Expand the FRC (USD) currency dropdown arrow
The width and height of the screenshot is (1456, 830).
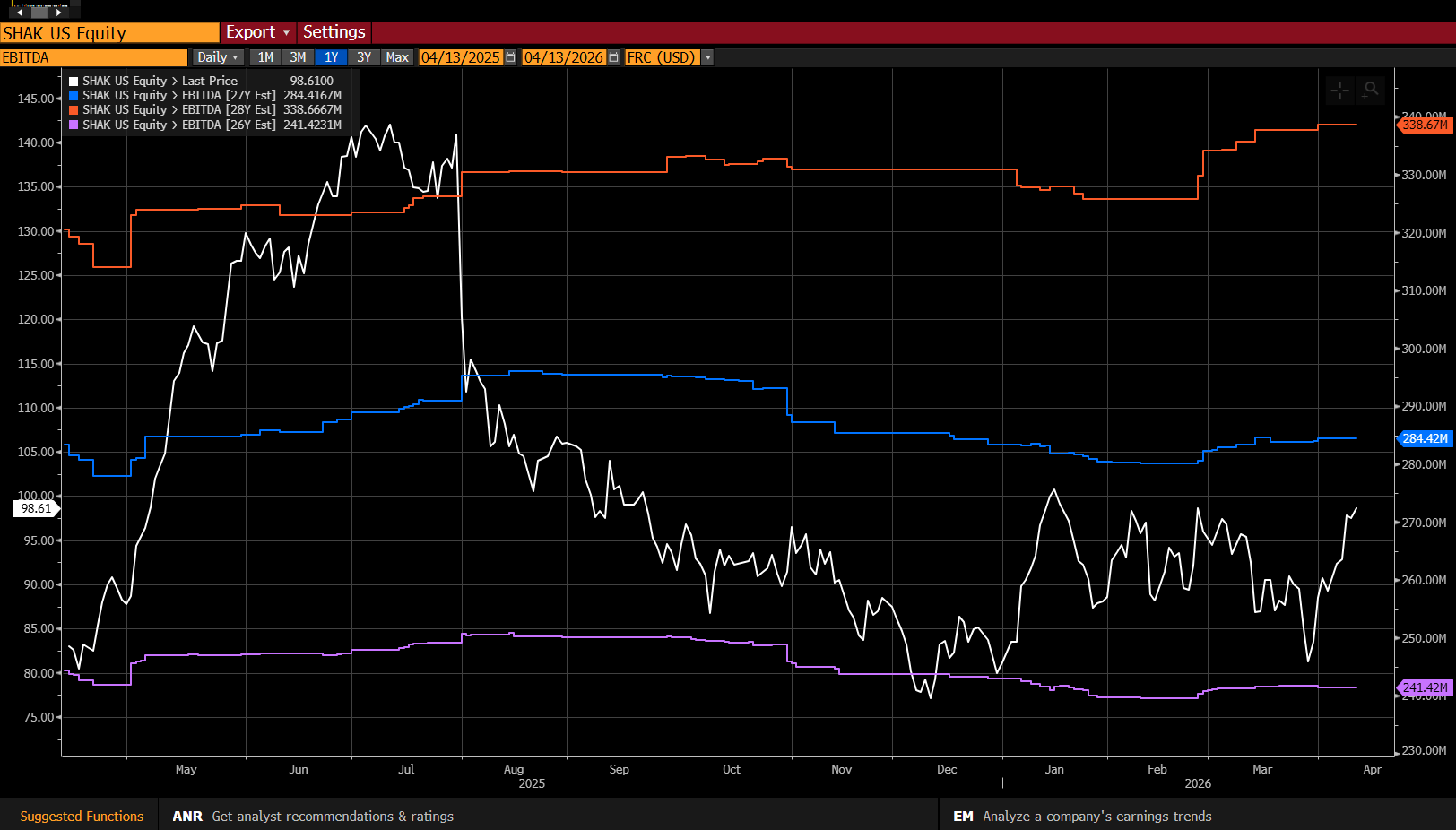click(x=707, y=57)
